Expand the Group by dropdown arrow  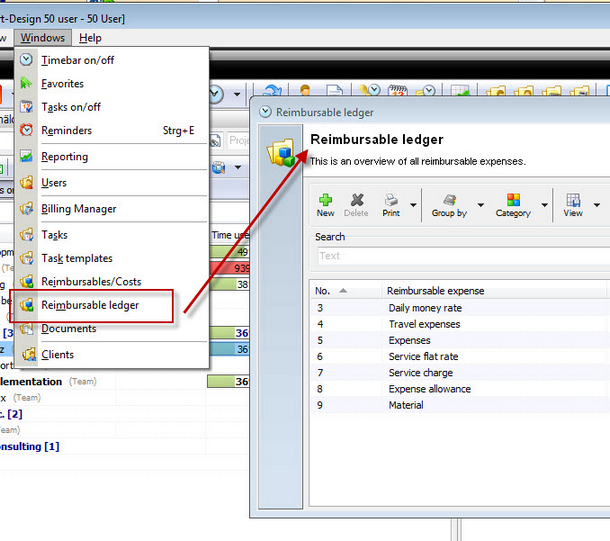pos(481,205)
